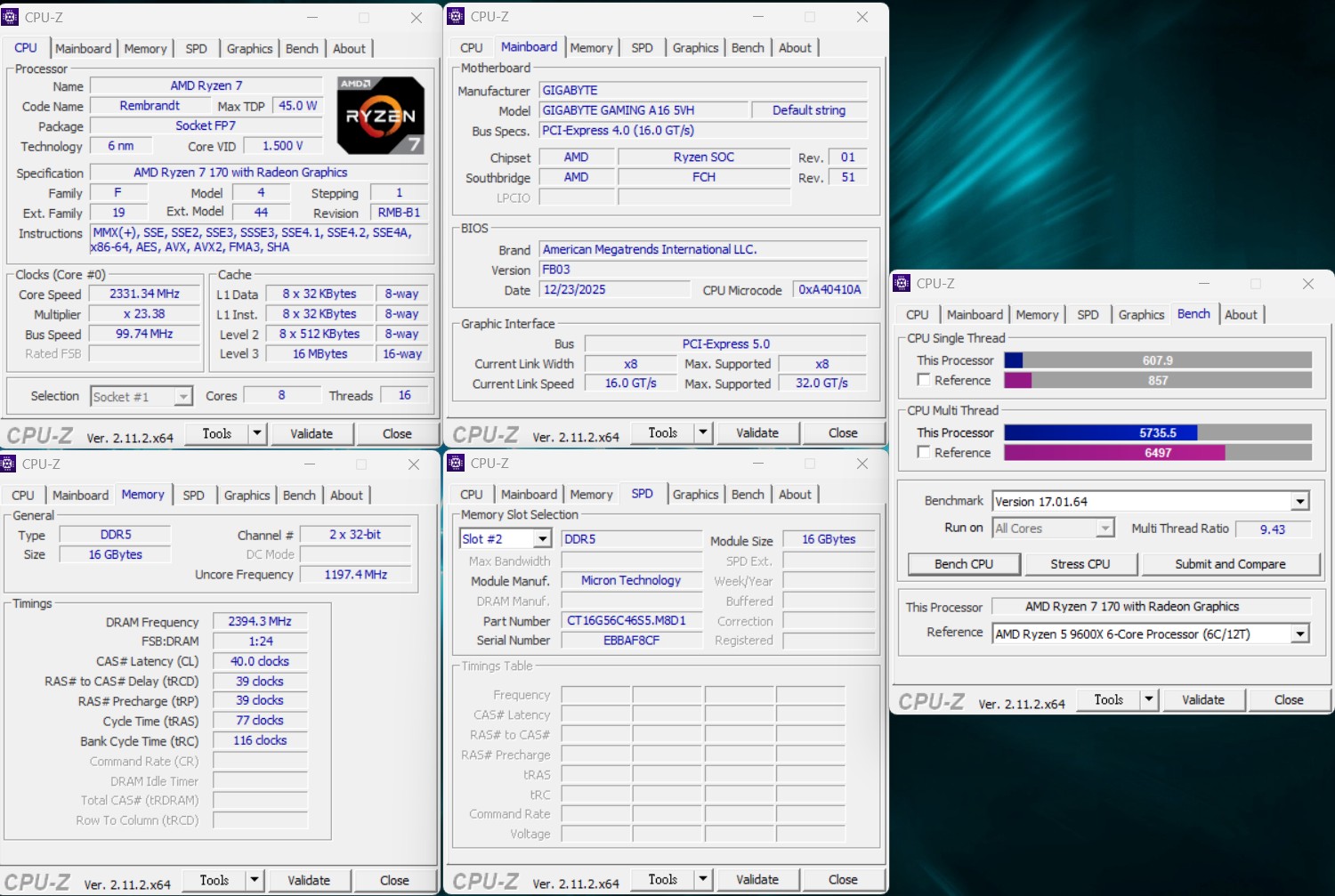1335x896 pixels.
Task: Click the Channel # 2 x 32-bit value
Action: (355, 535)
